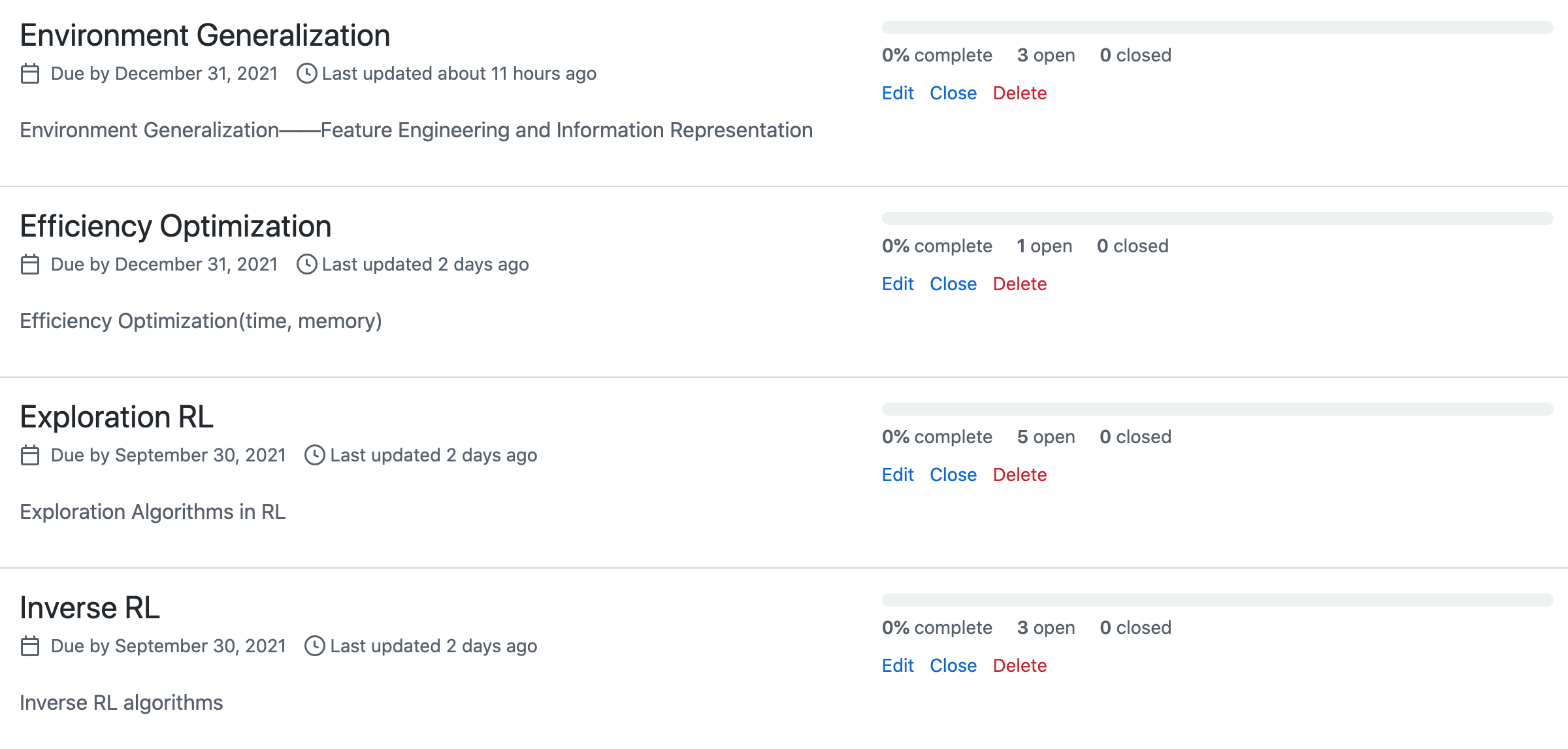Open the Efficiency Optimization milestone title
Screen dimensions: 1568x749
(x=175, y=226)
